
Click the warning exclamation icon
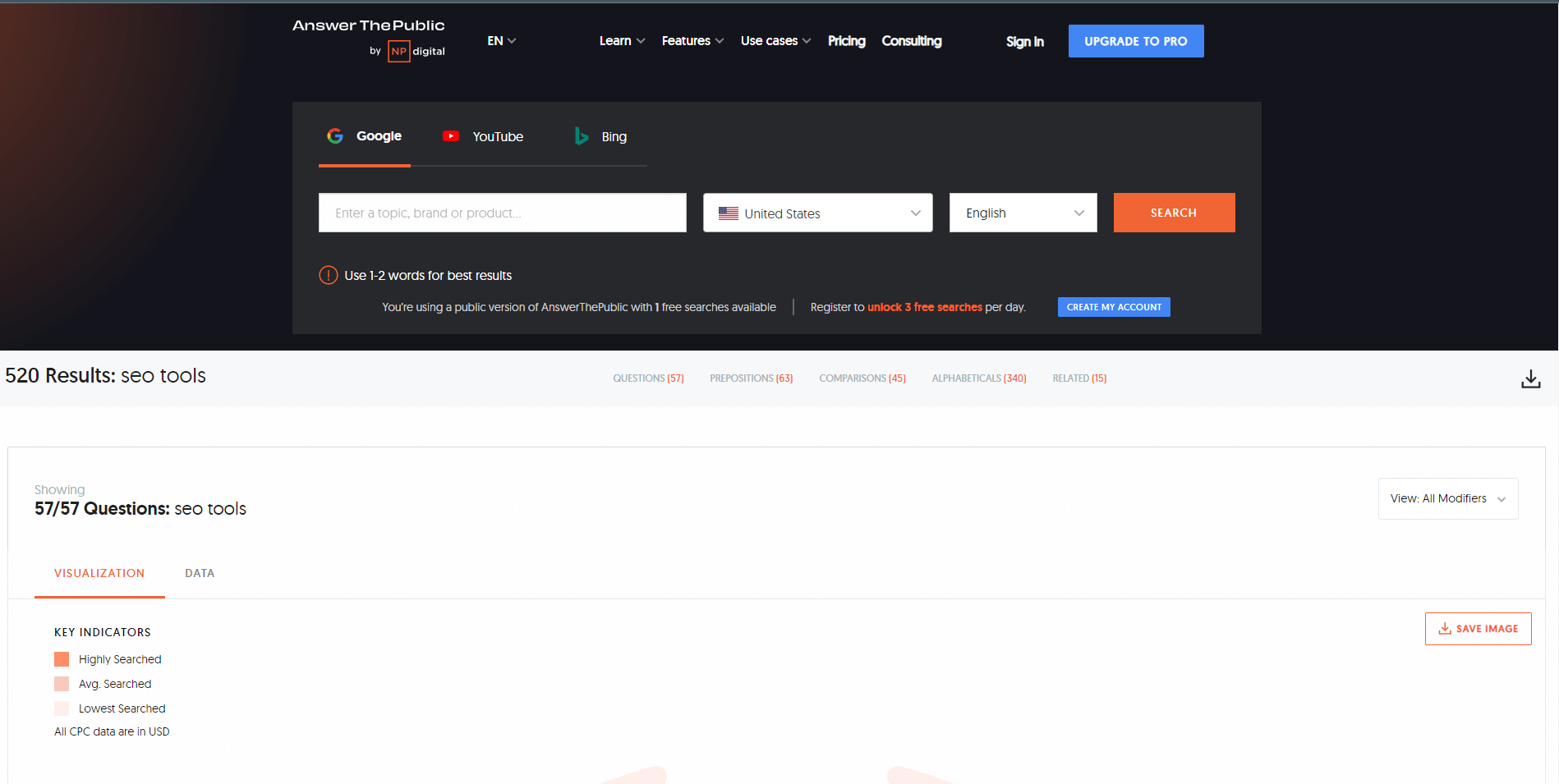[x=329, y=275]
